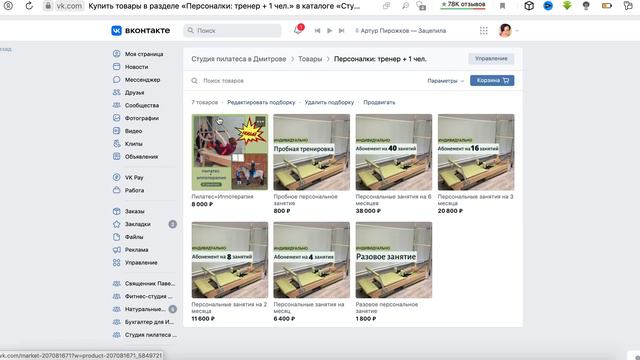Reload the page with browser refresh icon
This screenshot has width=640, height=360.
click(29, 6)
